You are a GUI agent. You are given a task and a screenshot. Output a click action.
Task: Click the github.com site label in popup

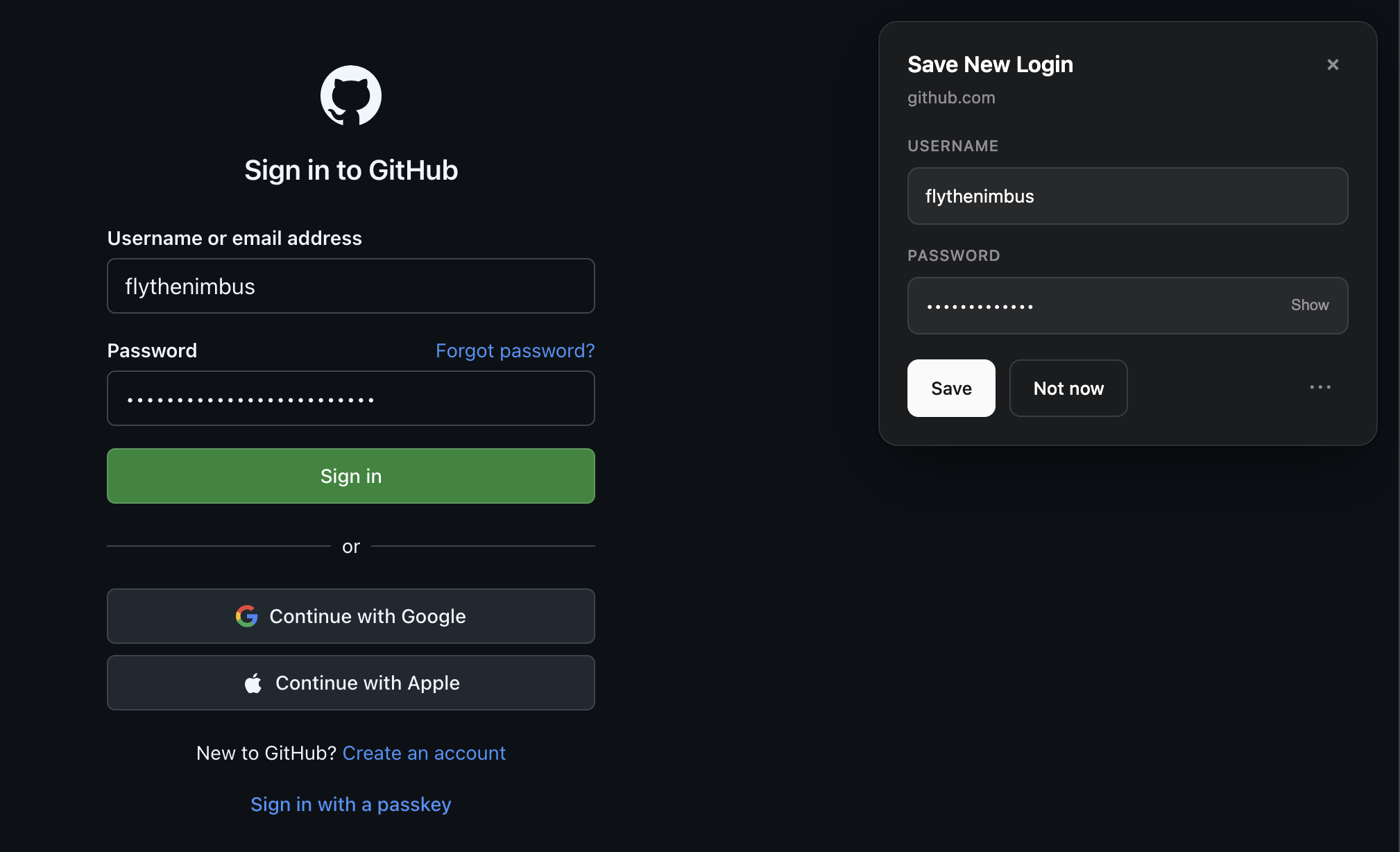(951, 98)
